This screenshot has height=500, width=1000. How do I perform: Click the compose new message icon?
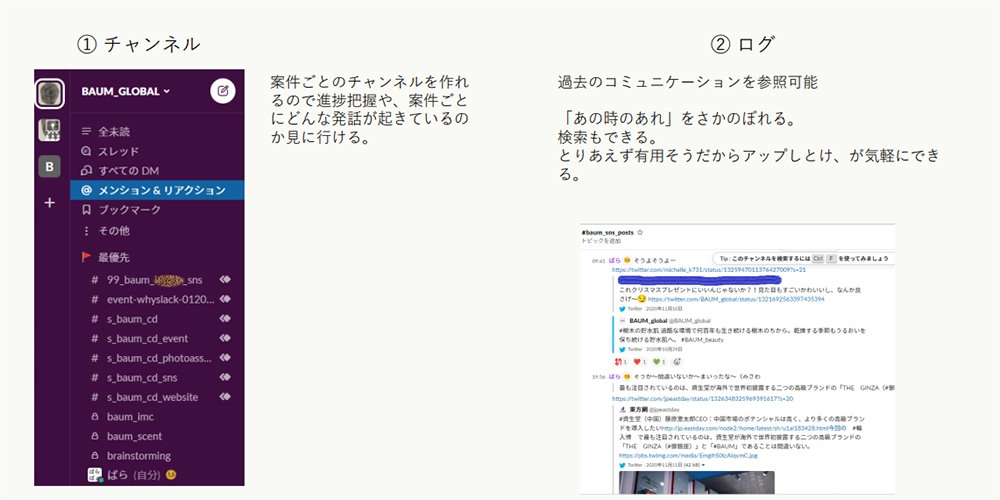223,91
